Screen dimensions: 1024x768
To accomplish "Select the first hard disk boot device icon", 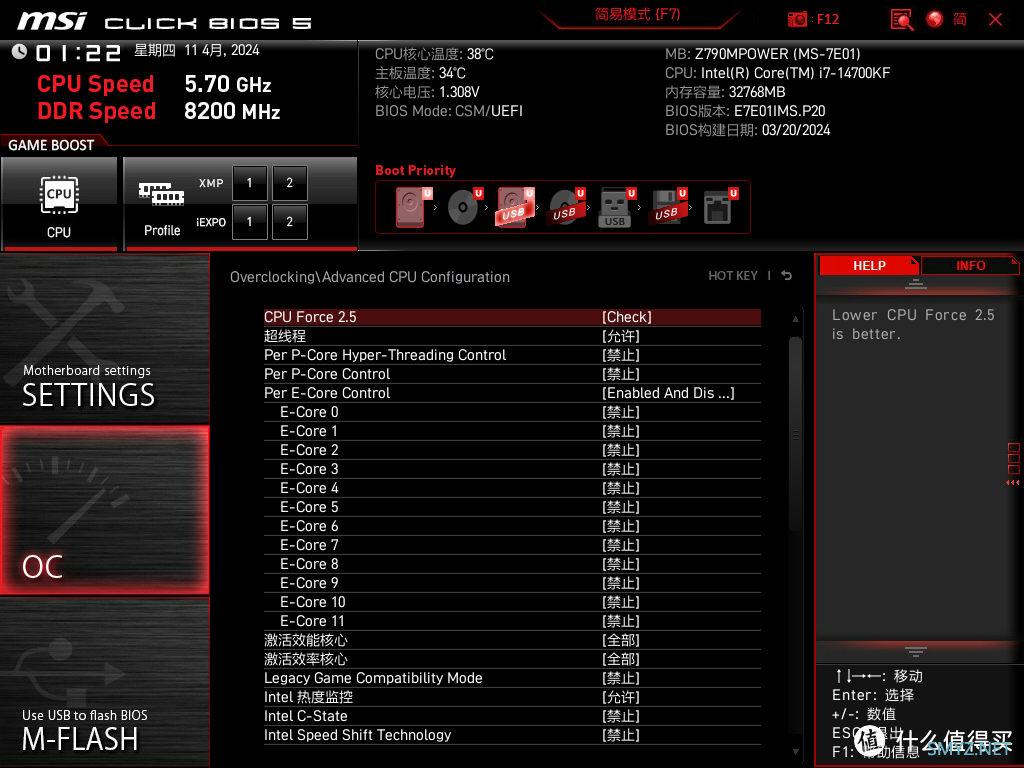I will (x=411, y=207).
